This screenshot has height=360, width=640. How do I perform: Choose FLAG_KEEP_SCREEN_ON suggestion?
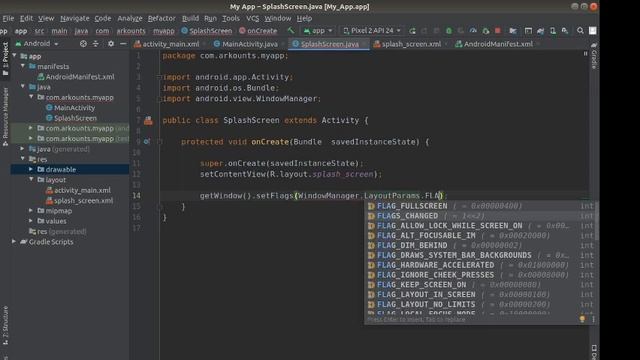pos(480,284)
